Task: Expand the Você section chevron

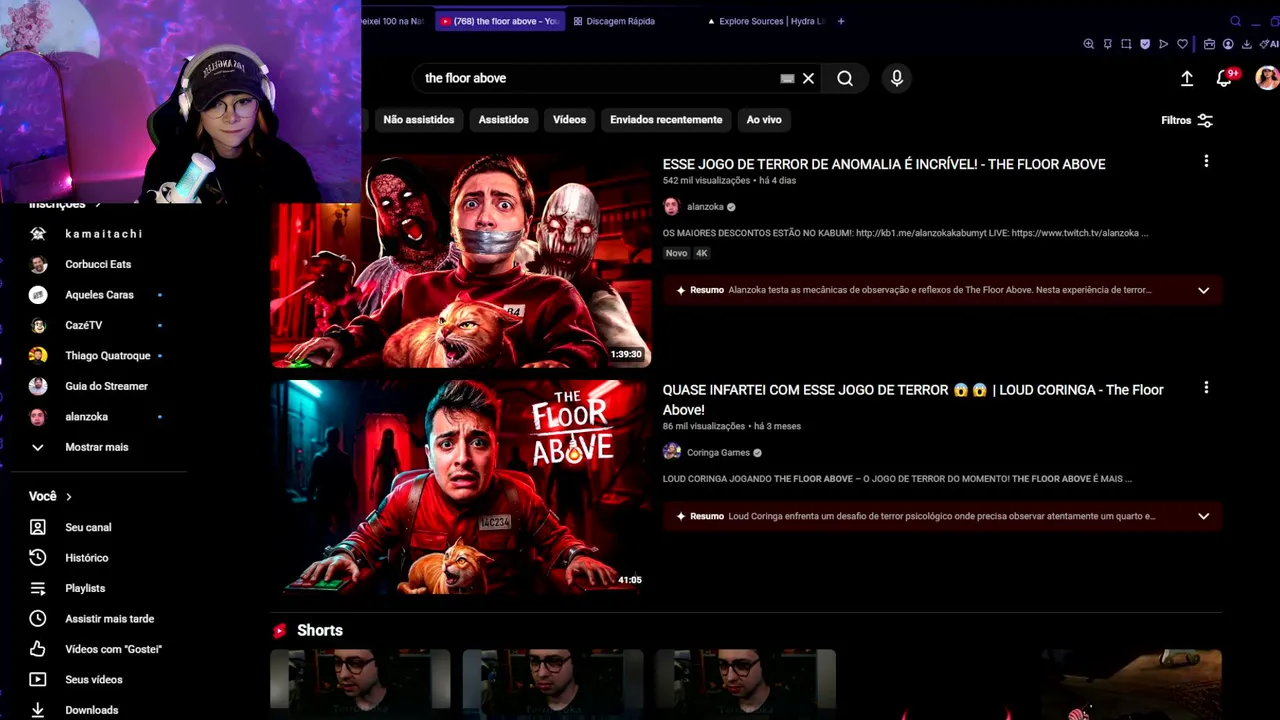Action: (x=69, y=496)
